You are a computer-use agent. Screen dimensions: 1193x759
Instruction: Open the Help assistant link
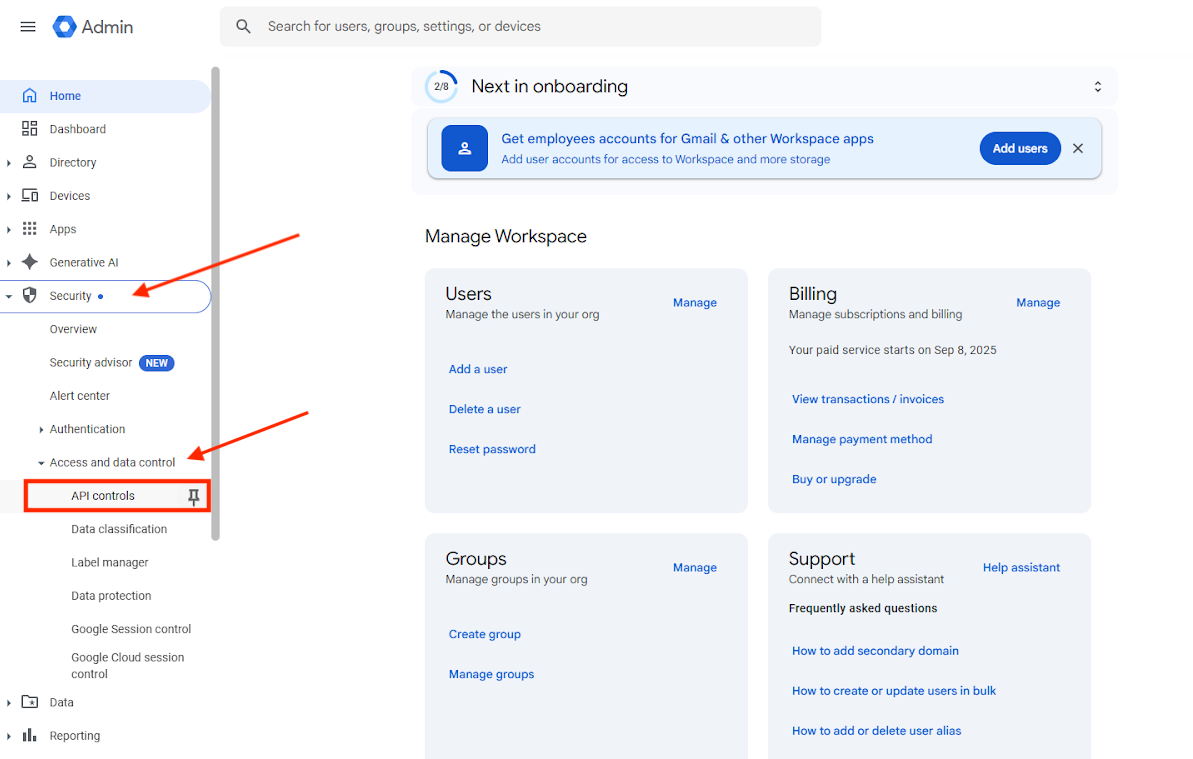tap(1021, 567)
